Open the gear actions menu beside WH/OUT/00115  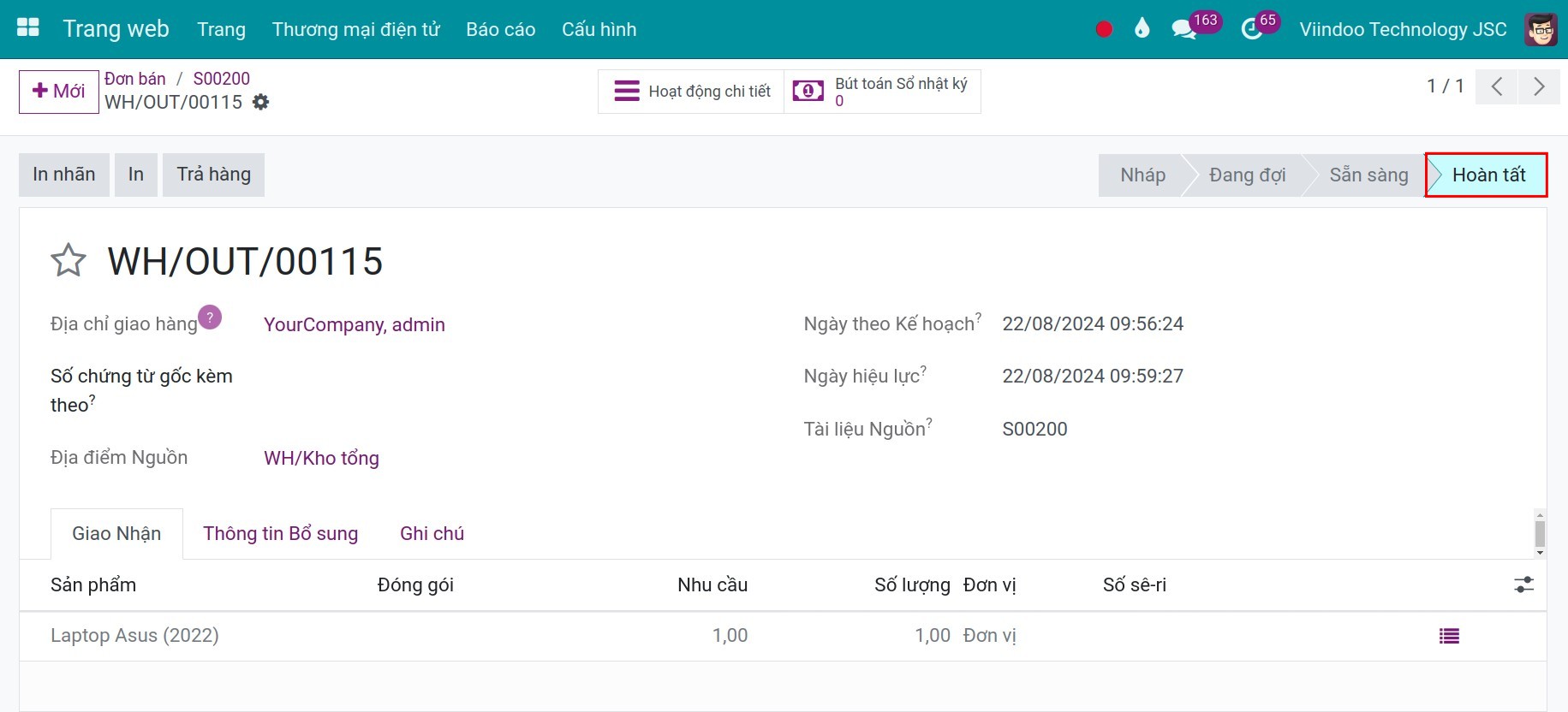tap(261, 102)
